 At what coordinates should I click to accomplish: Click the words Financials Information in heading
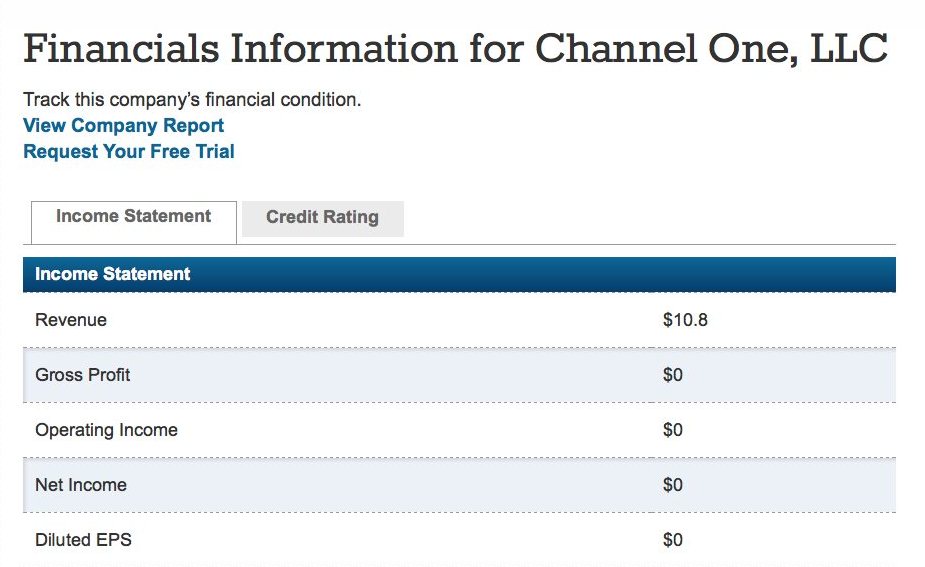240,48
